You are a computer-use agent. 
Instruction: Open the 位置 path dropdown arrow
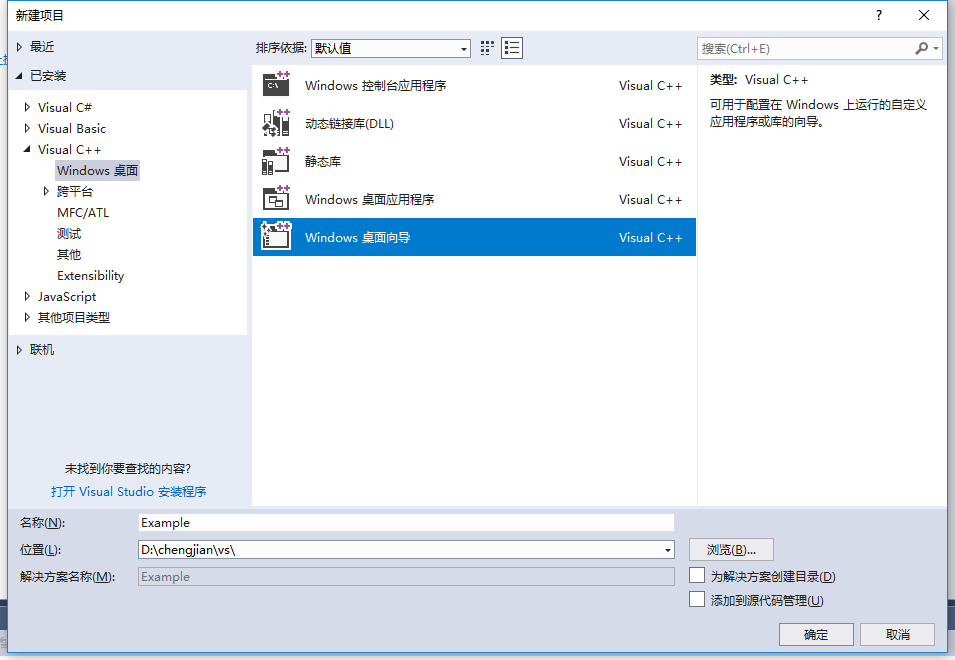668,550
